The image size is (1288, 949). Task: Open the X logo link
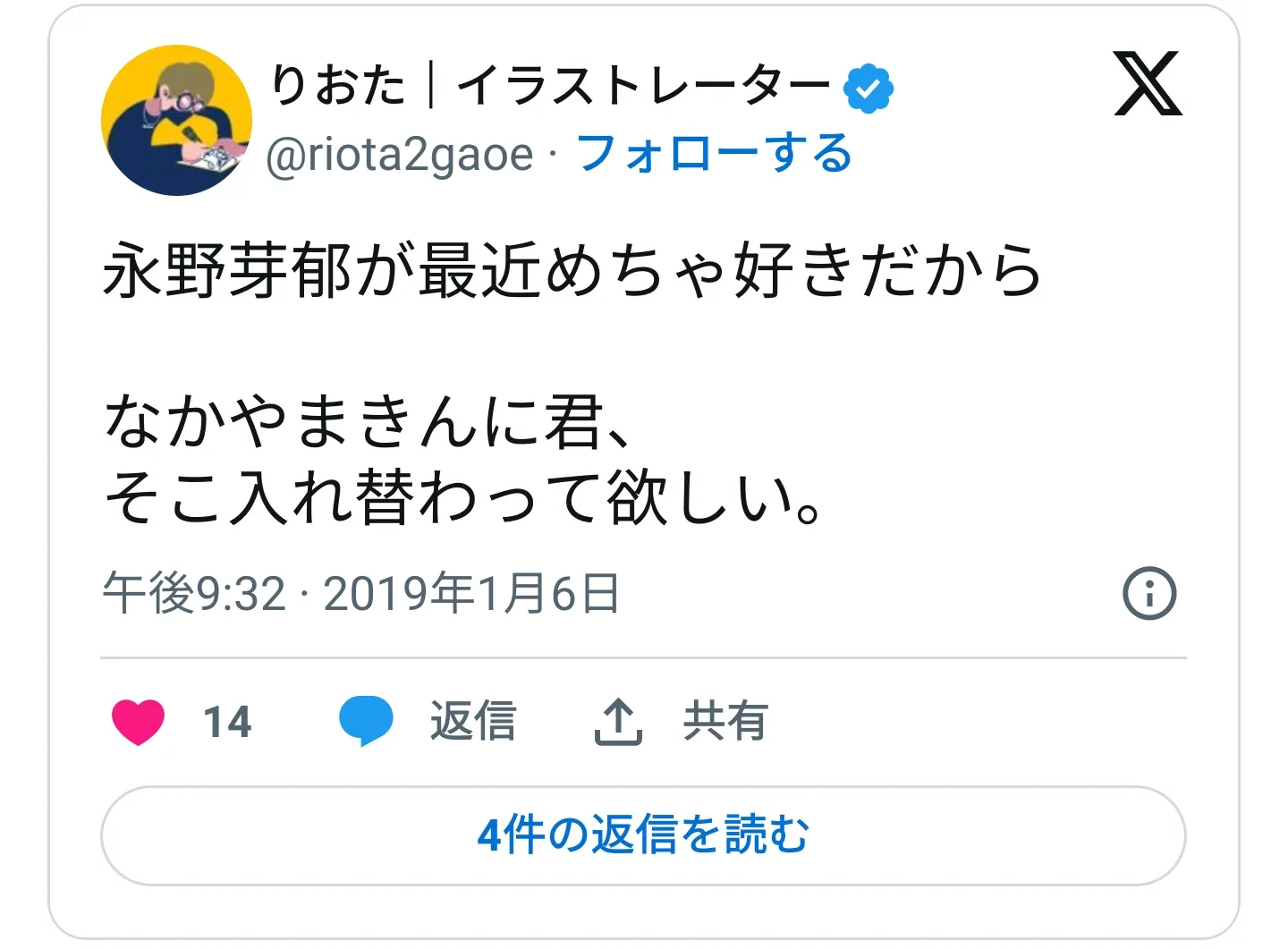1148,84
